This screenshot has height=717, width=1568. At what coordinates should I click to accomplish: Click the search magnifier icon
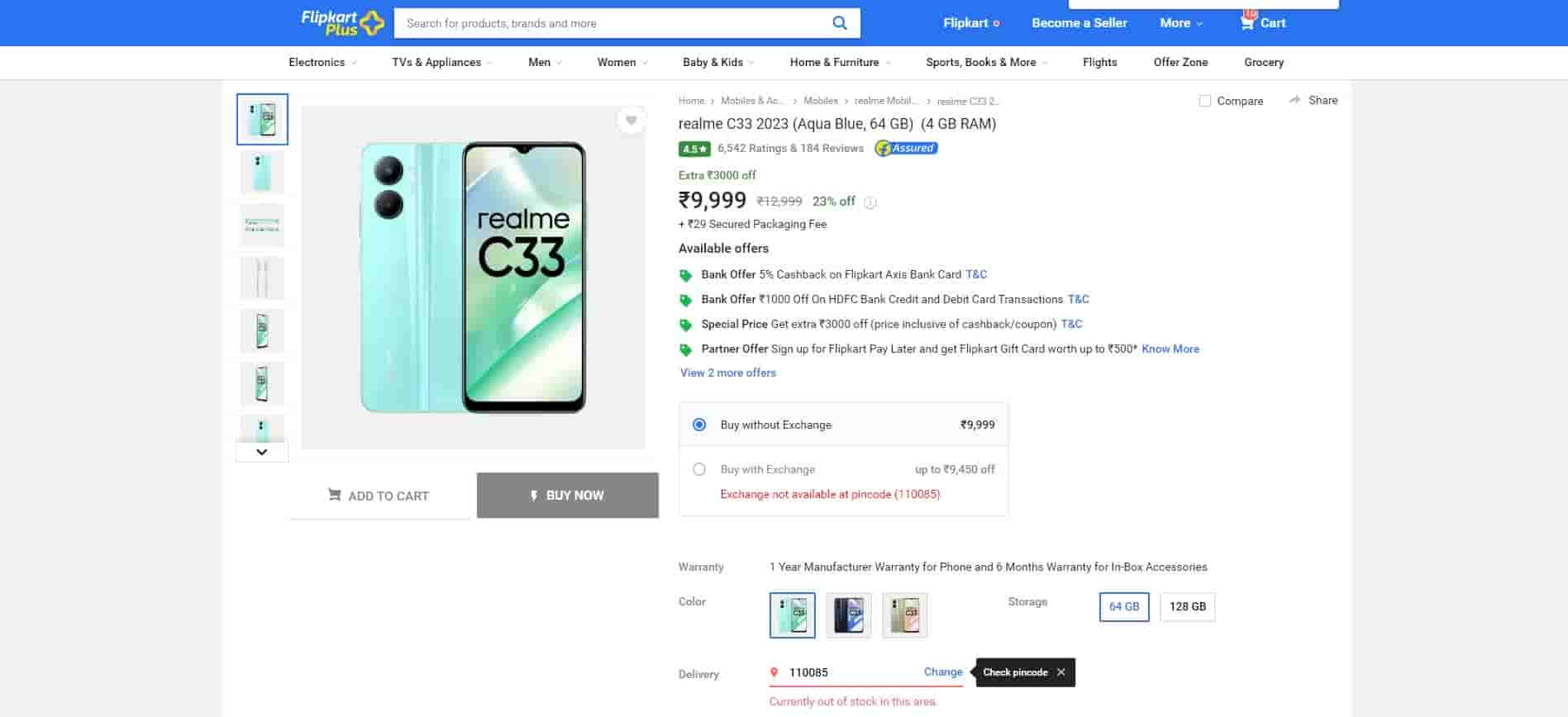click(839, 23)
